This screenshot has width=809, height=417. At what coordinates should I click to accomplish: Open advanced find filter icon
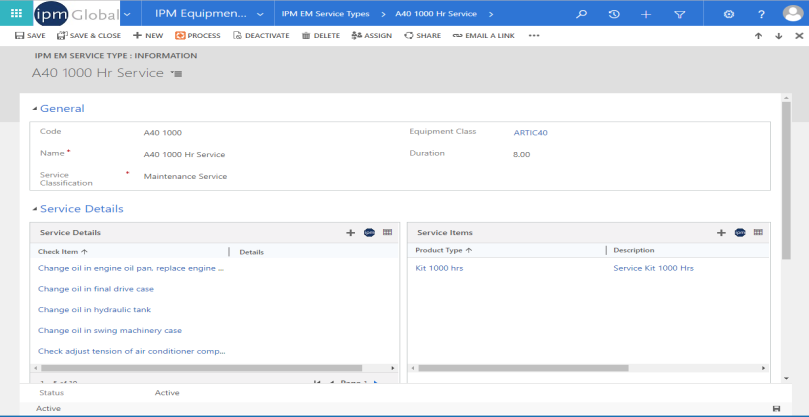pos(679,14)
